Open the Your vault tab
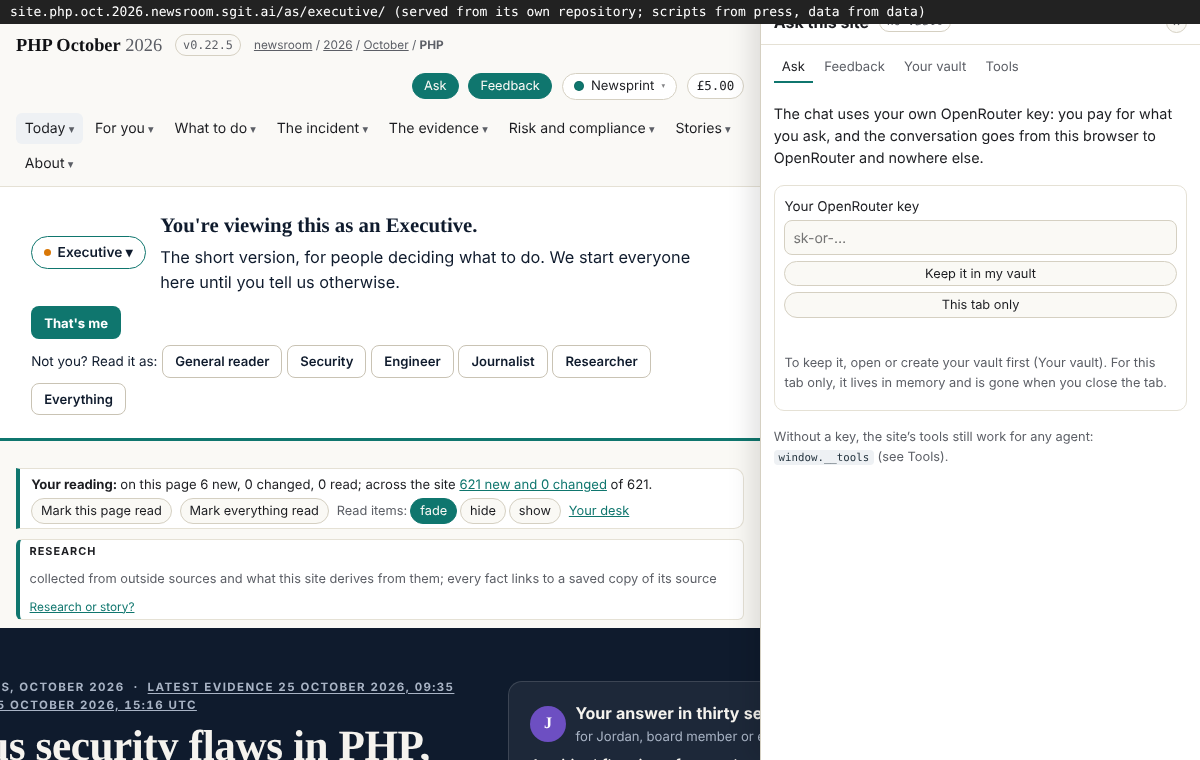The width and height of the screenshot is (1200, 760). tap(935, 66)
